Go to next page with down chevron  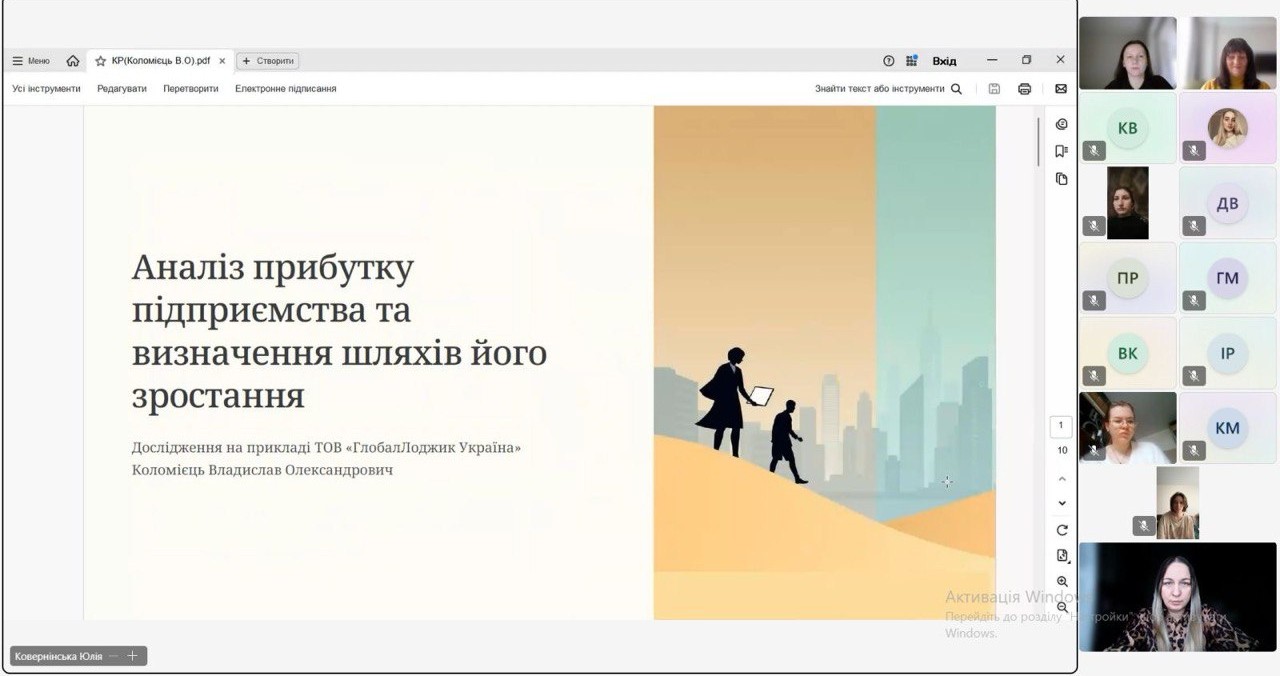tap(1062, 503)
